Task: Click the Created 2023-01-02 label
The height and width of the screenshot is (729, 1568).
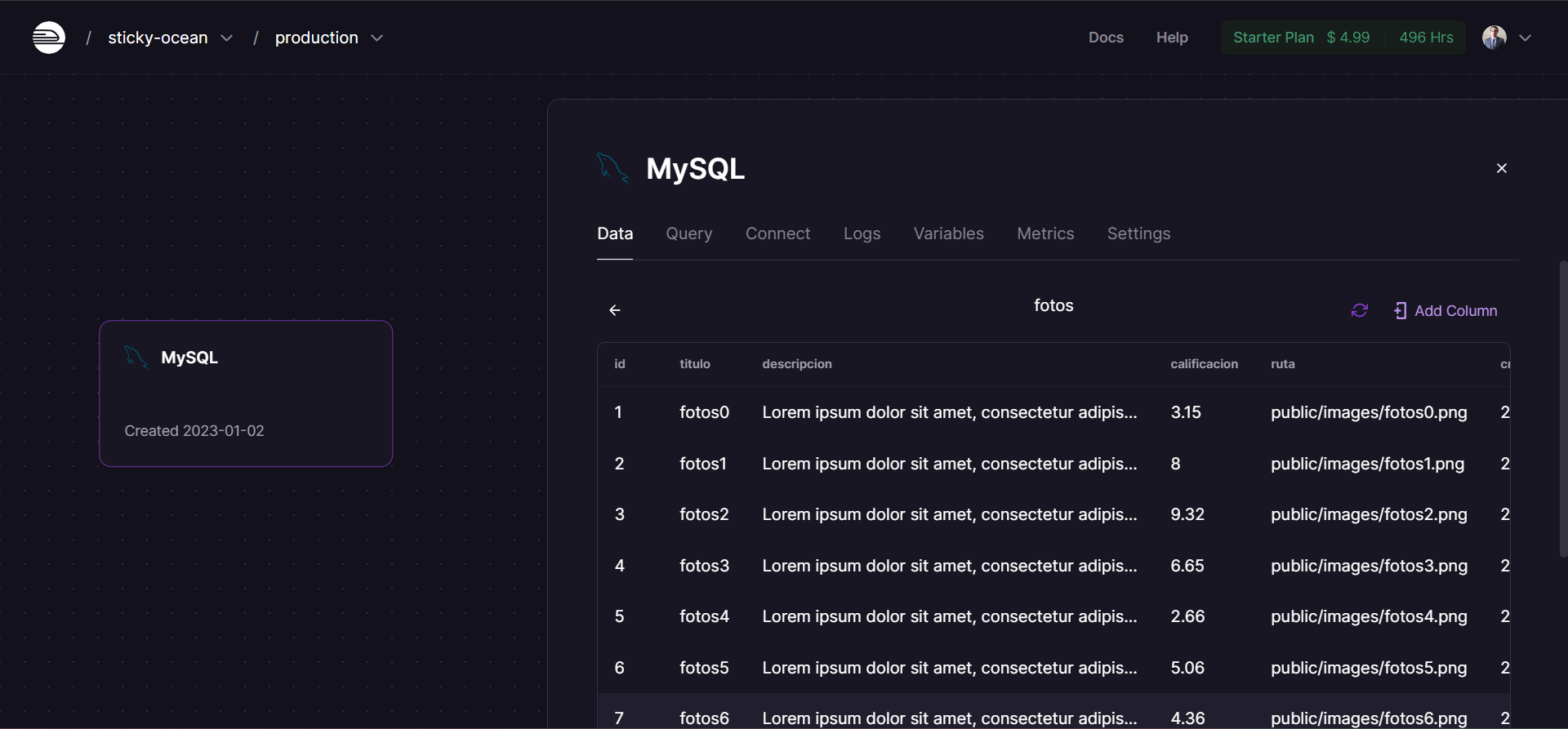Action: (194, 431)
